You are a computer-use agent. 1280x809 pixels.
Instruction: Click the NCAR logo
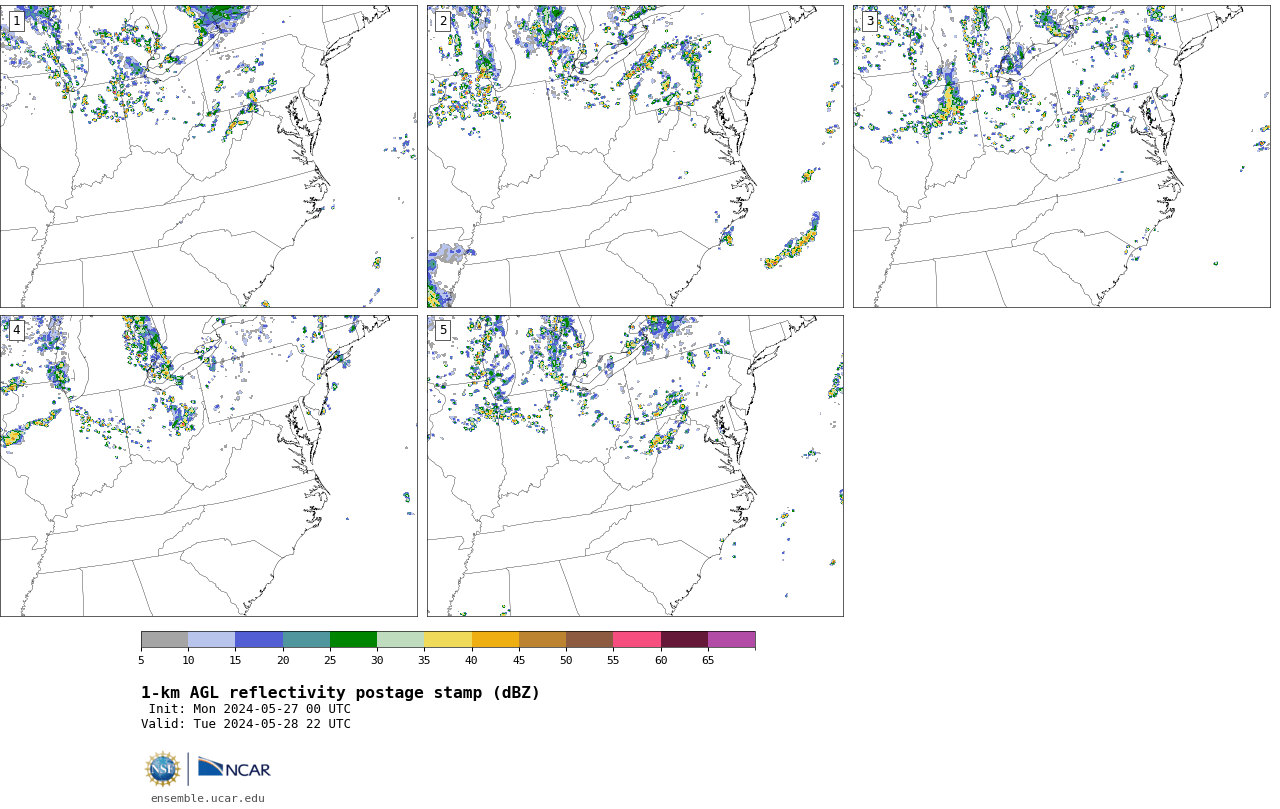[234, 768]
